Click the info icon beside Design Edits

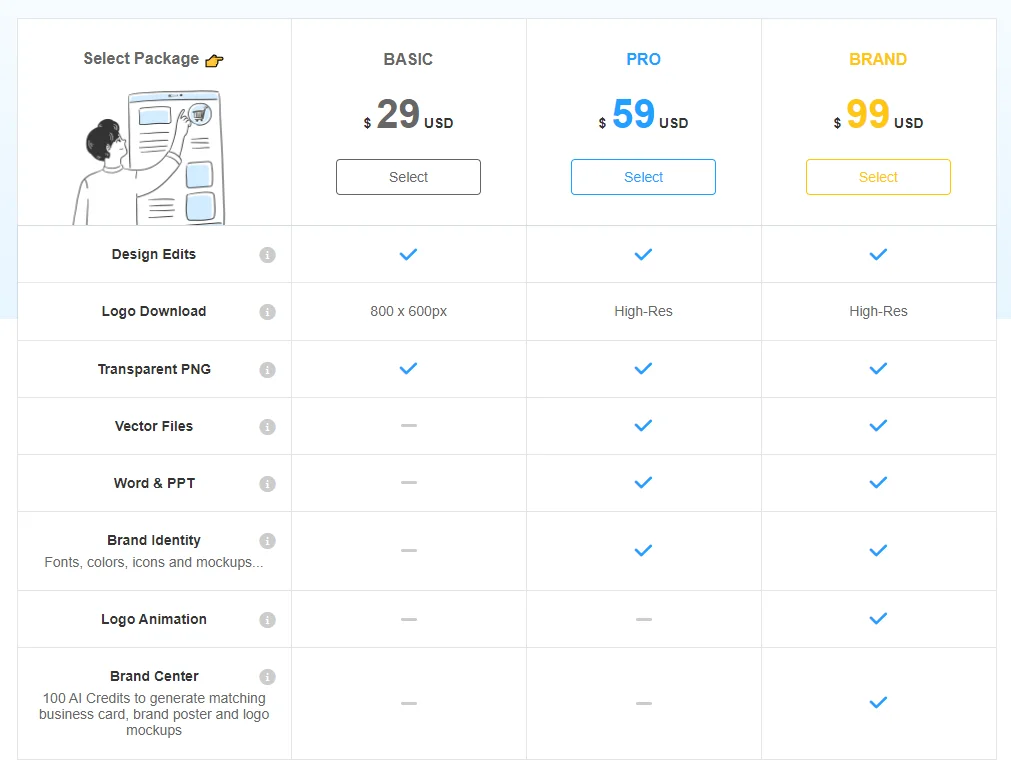(x=268, y=255)
